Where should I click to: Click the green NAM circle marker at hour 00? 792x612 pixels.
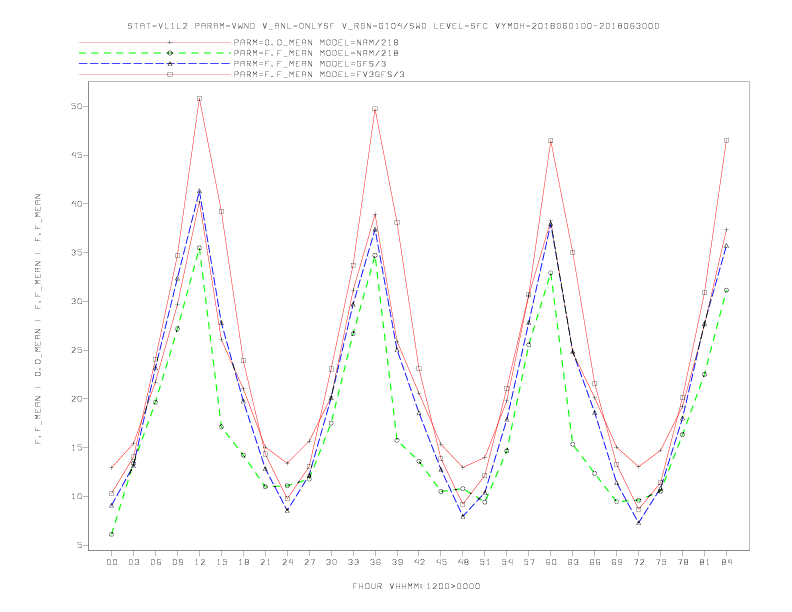tap(112, 534)
